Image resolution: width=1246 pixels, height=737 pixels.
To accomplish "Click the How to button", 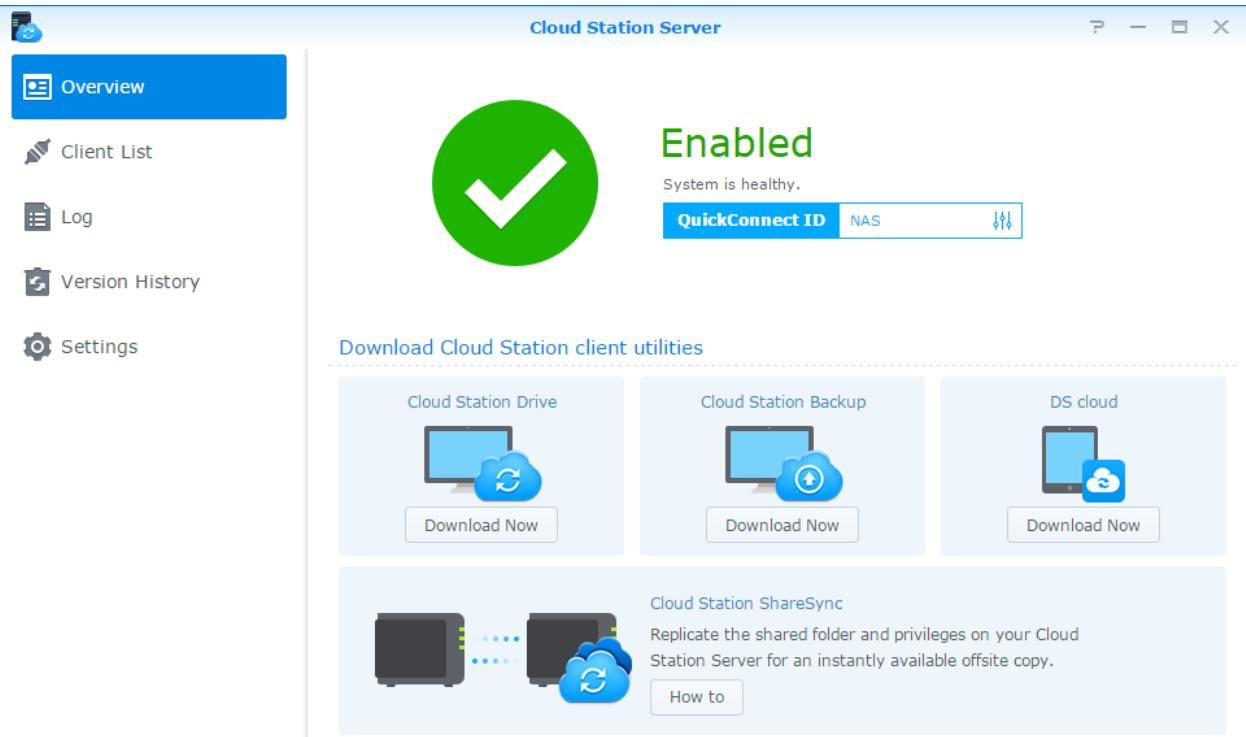I will [x=696, y=697].
